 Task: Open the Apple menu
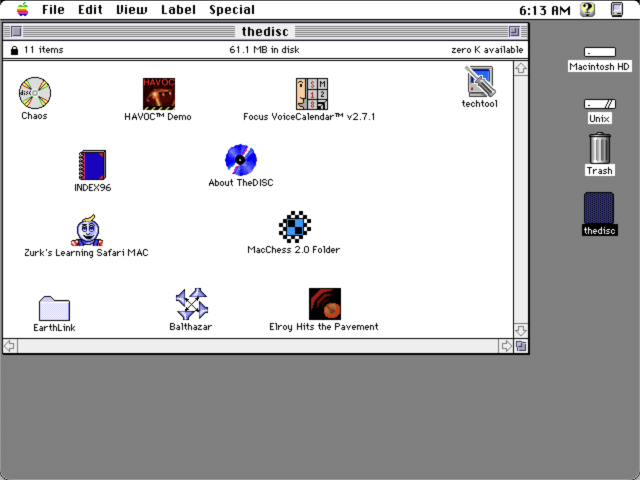(22, 9)
